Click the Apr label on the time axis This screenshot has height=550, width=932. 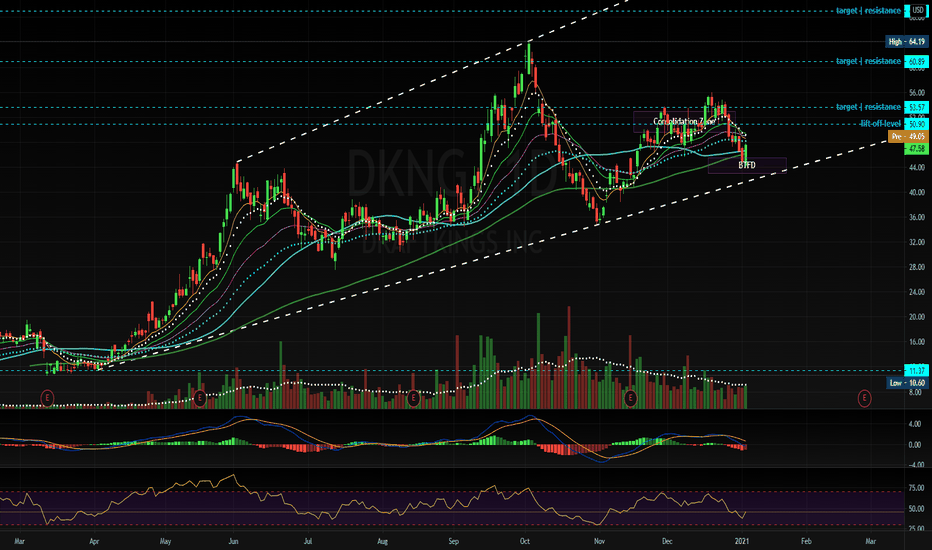(94, 542)
